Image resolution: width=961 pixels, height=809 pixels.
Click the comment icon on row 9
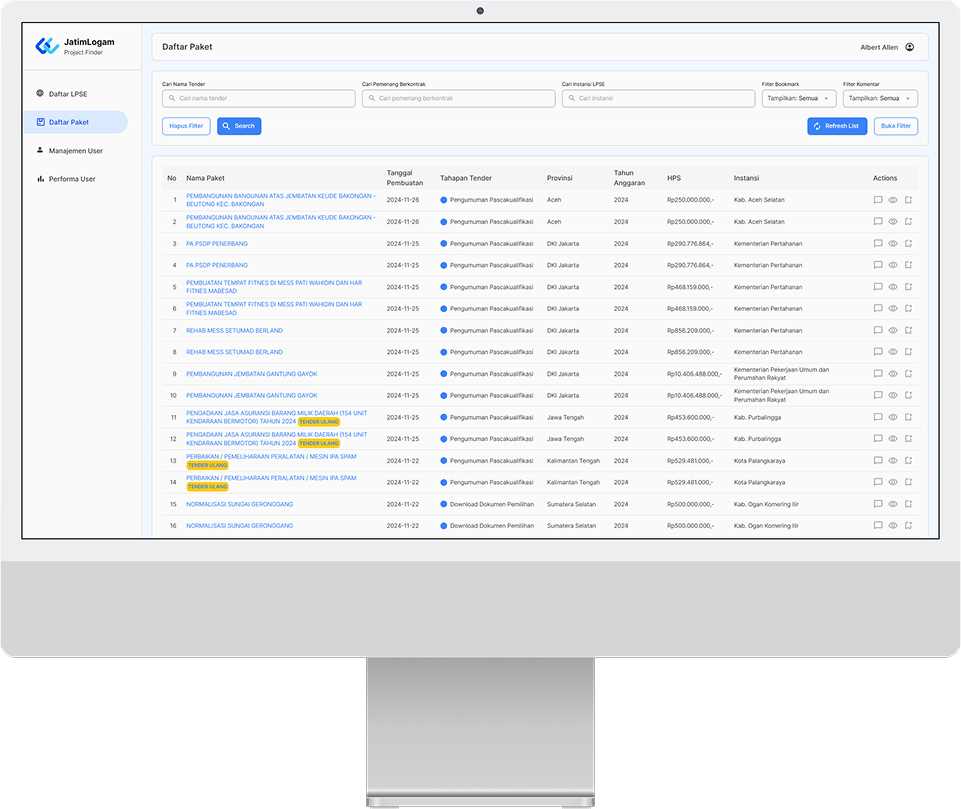point(878,374)
